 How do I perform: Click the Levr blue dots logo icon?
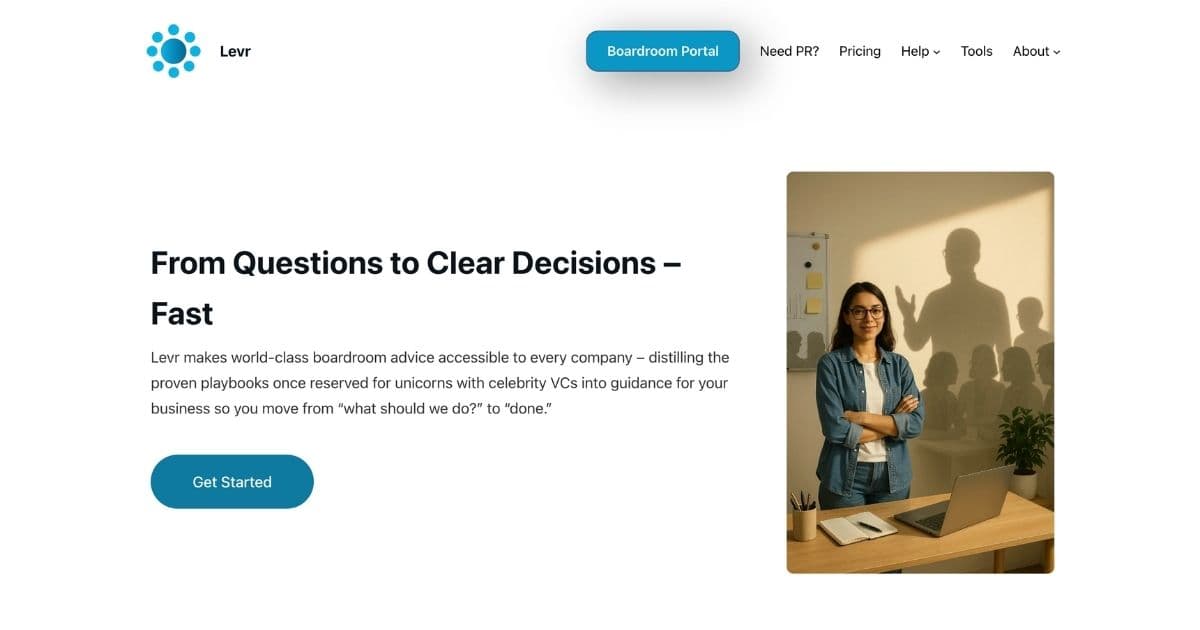[x=173, y=51]
